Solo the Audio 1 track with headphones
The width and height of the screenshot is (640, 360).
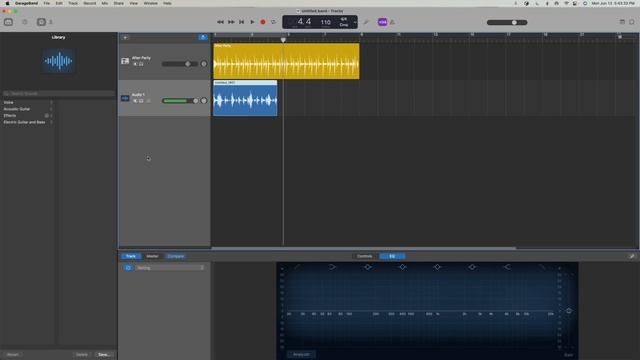pos(141,101)
